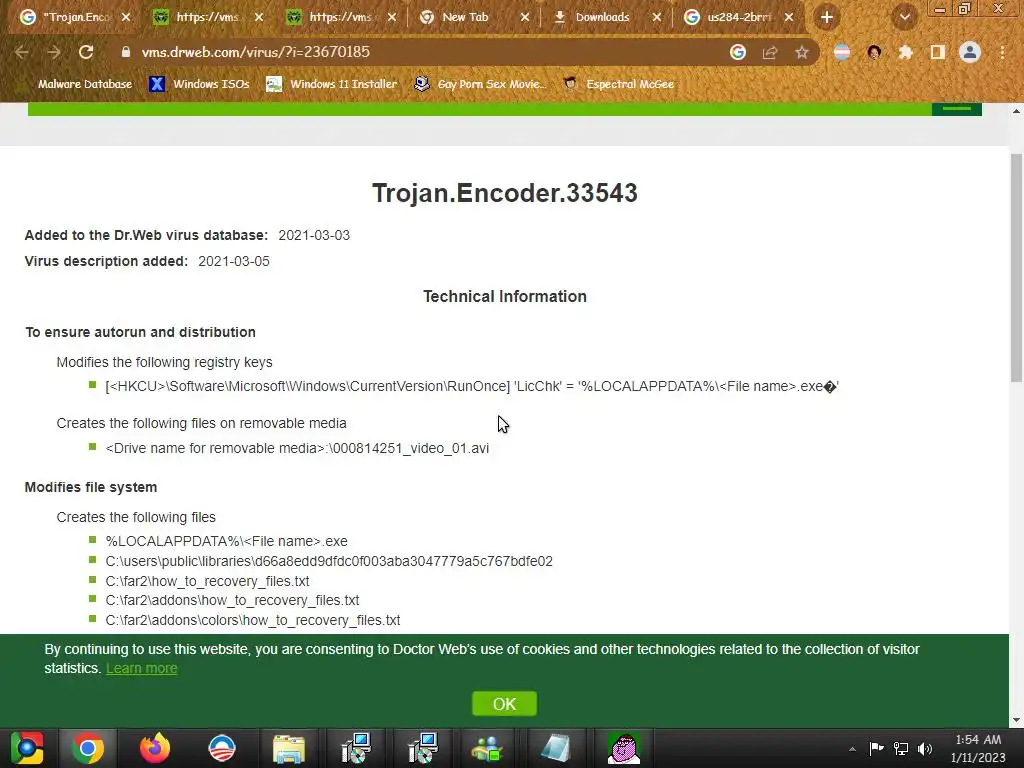Open a new browser tab
This screenshot has width=1024, height=768.
827,18
